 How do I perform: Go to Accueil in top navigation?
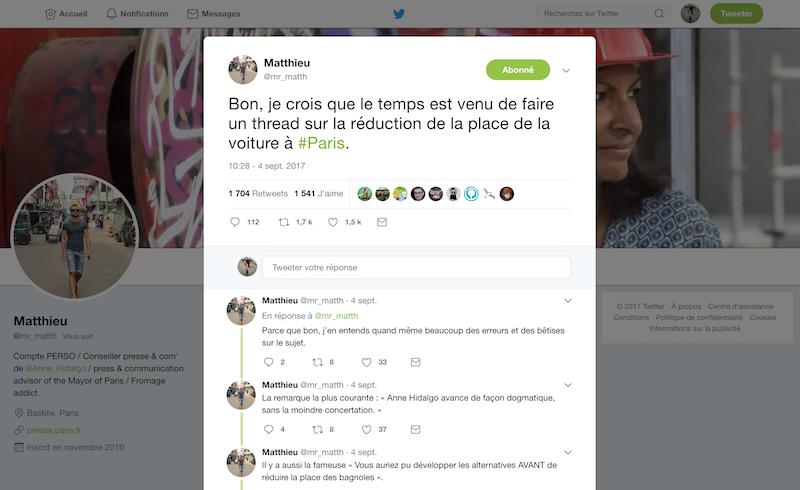[x=66, y=14]
